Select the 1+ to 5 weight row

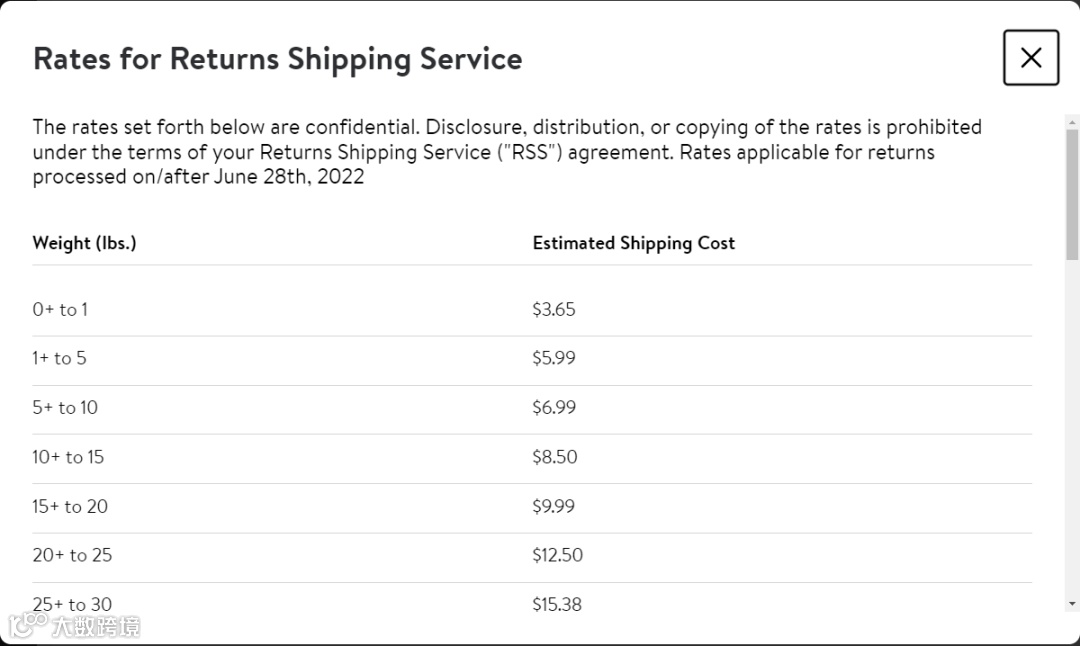tap(59, 358)
